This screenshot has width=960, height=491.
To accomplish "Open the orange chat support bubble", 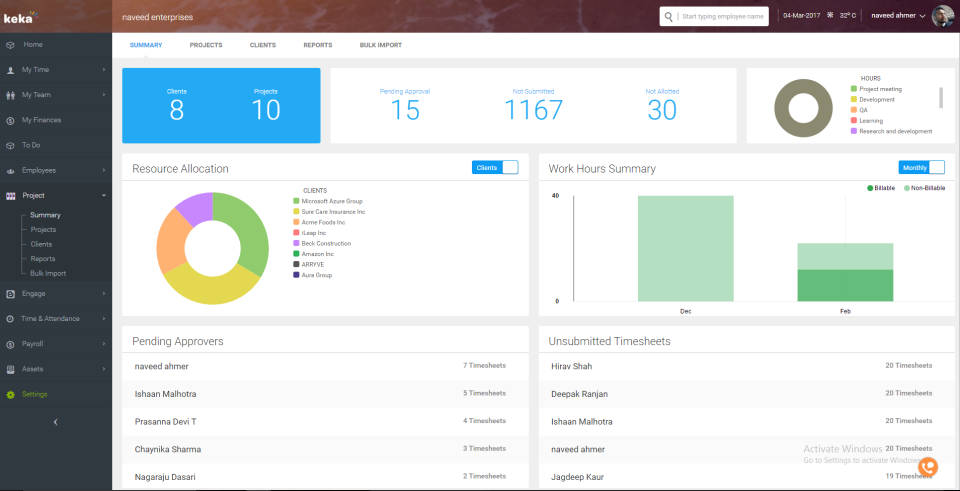I will [928, 466].
